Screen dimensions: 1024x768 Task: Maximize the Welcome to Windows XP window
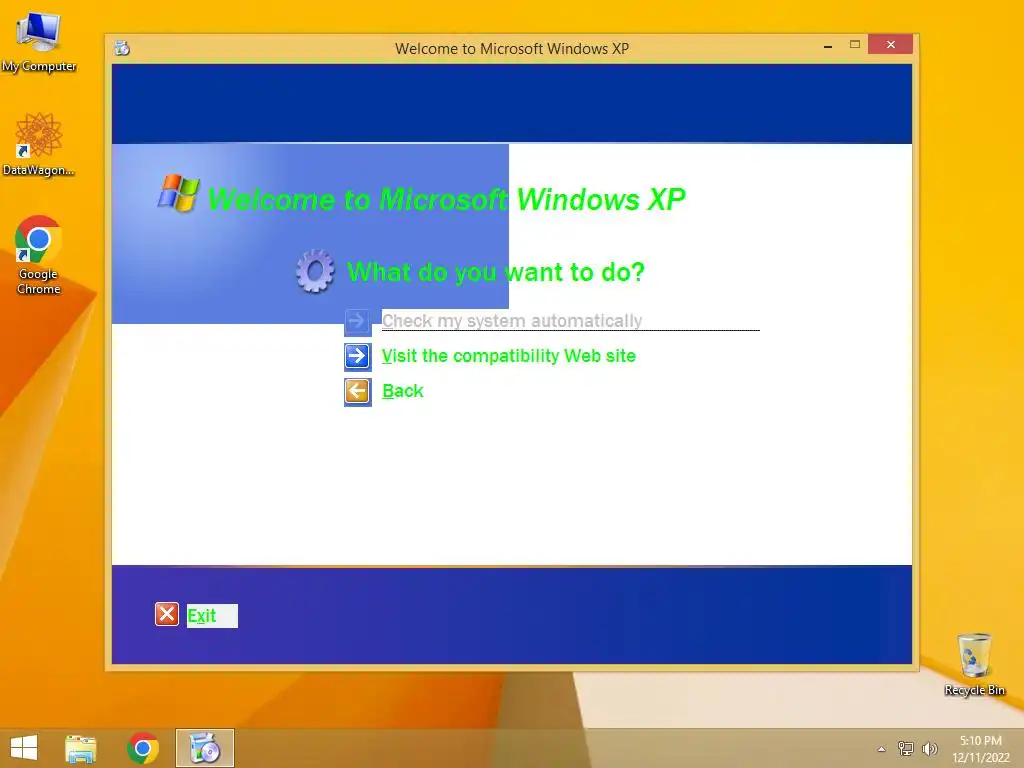coord(854,44)
